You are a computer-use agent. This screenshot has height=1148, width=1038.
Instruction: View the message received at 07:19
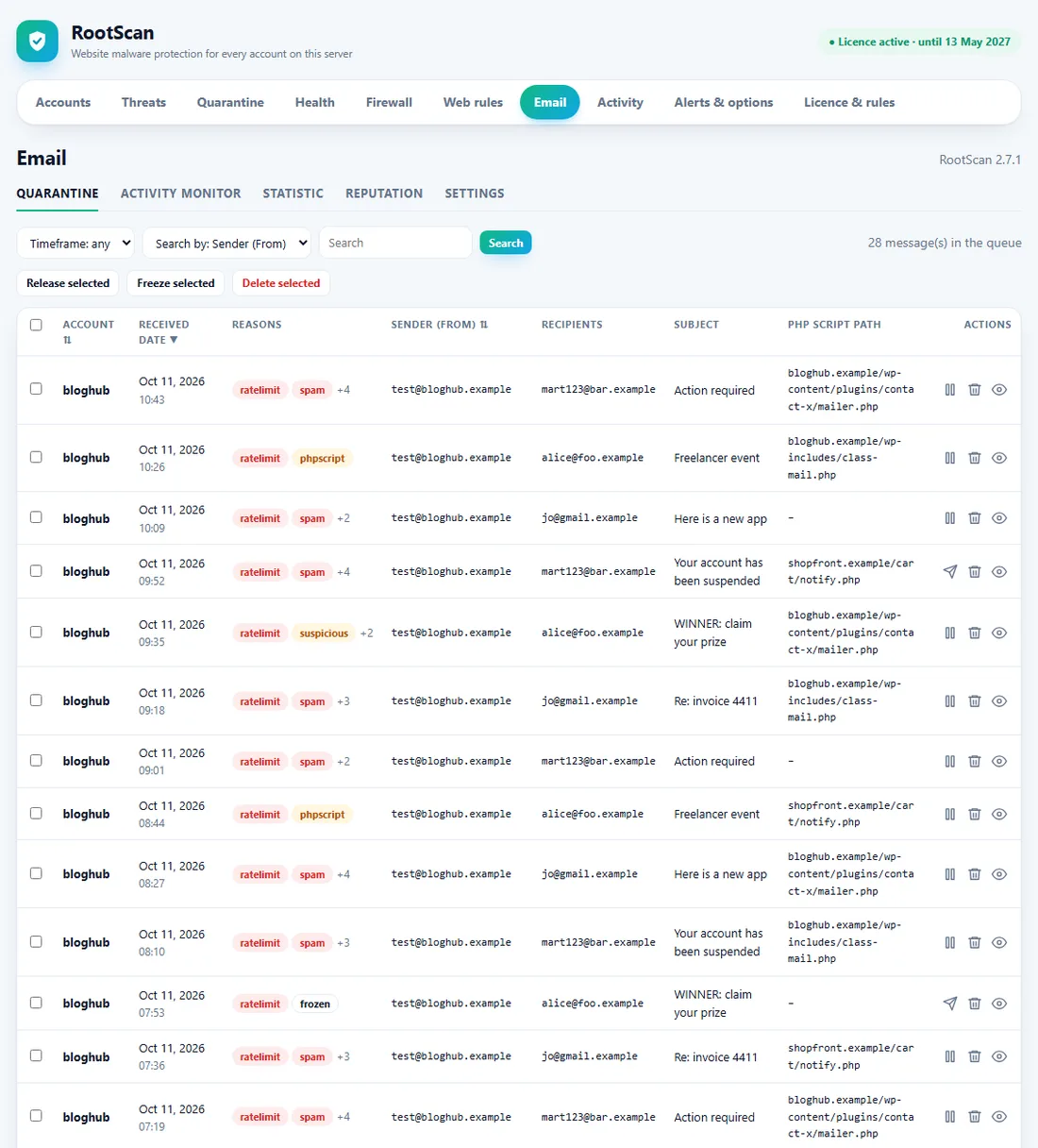999,1117
